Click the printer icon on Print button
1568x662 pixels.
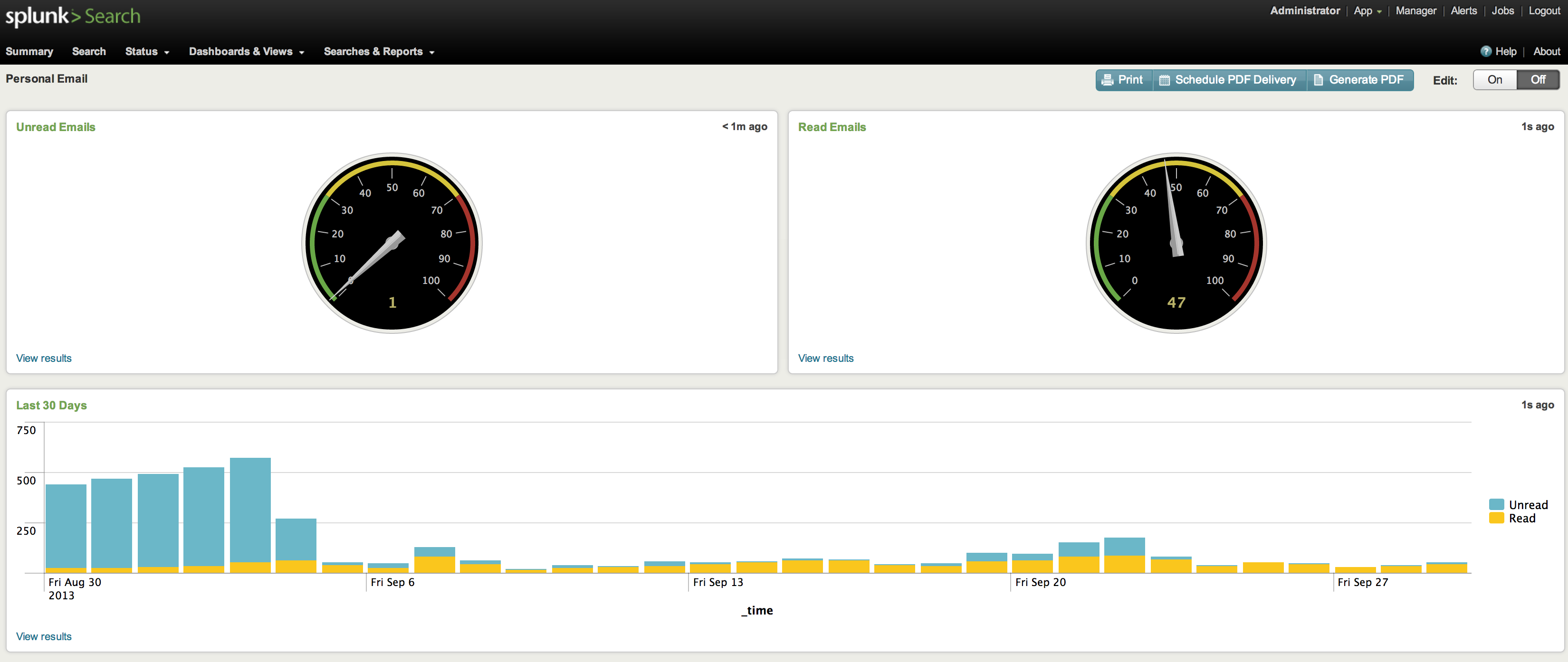(x=1107, y=80)
